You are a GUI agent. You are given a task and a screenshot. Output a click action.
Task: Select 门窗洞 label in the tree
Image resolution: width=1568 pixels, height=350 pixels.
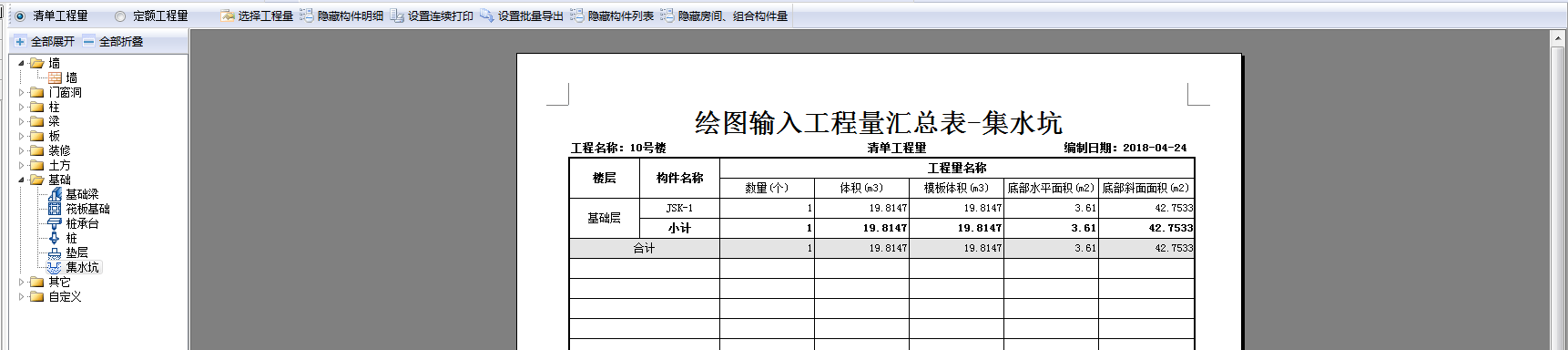(x=65, y=92)
